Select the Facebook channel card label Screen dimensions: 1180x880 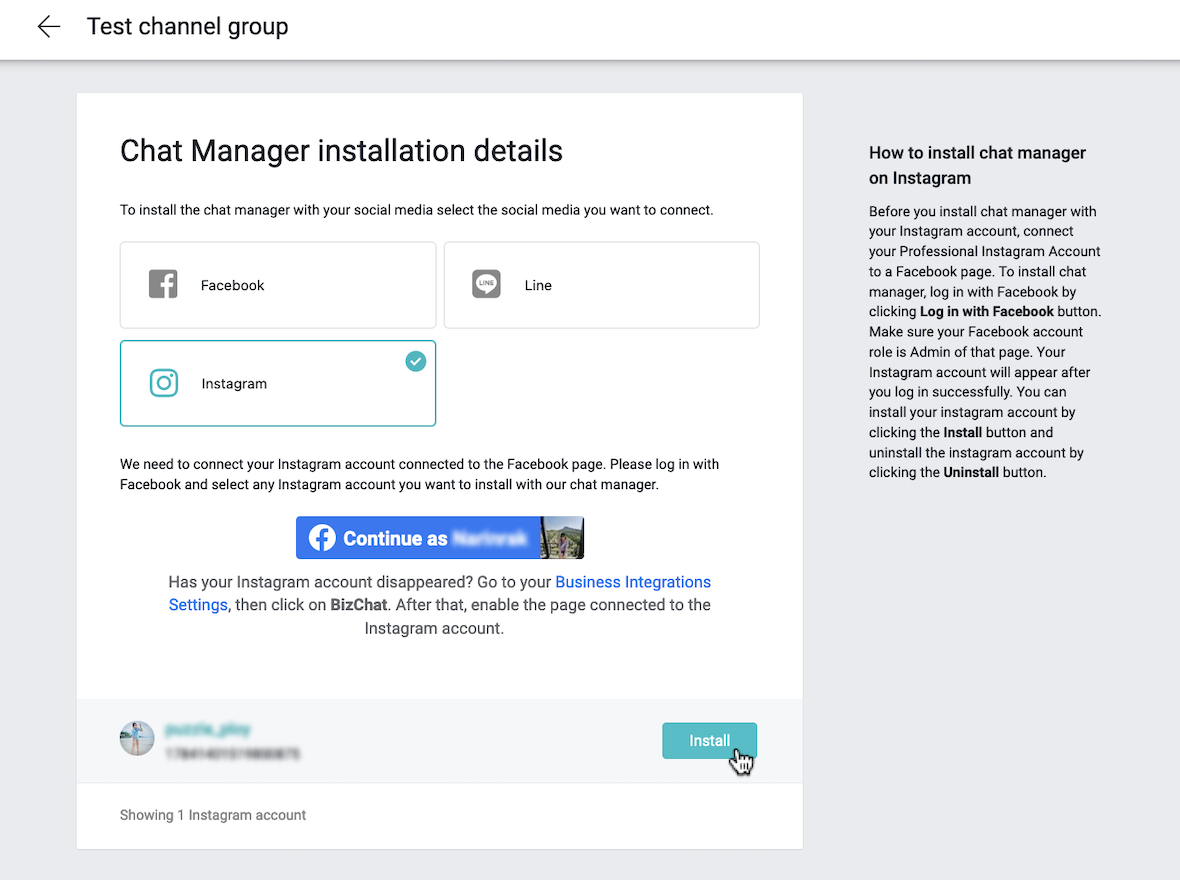232,285
